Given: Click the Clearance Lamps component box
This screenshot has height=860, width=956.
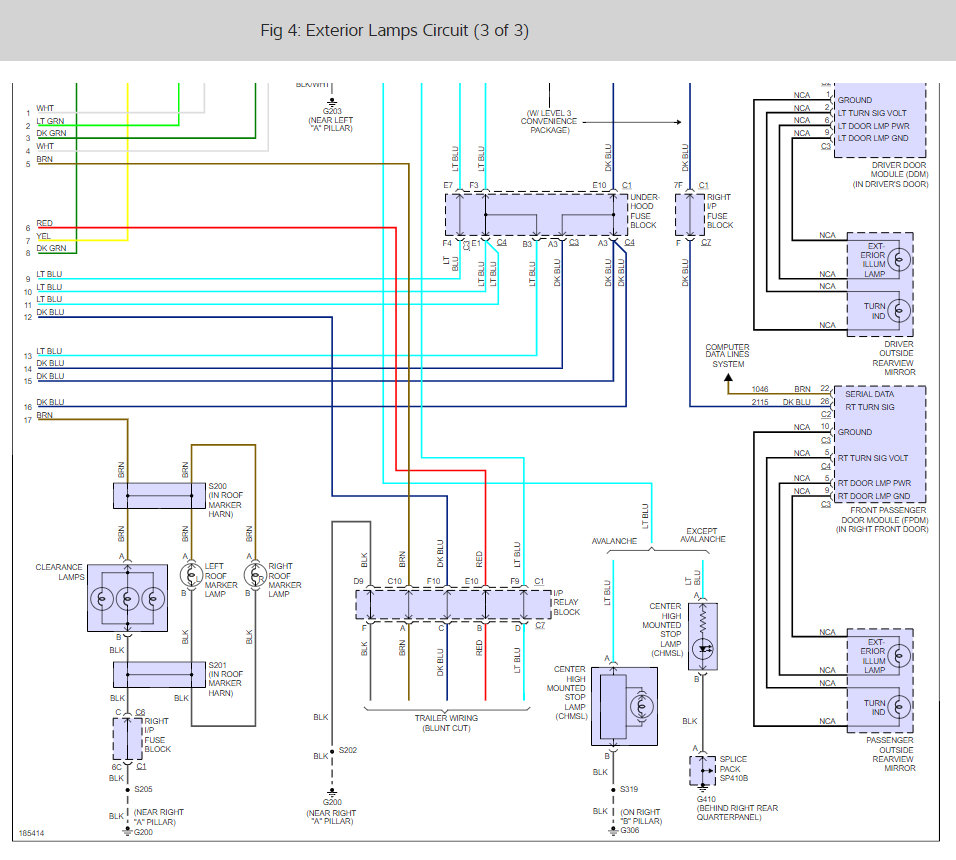Looking at the screenshot, I should click(127, 598).
